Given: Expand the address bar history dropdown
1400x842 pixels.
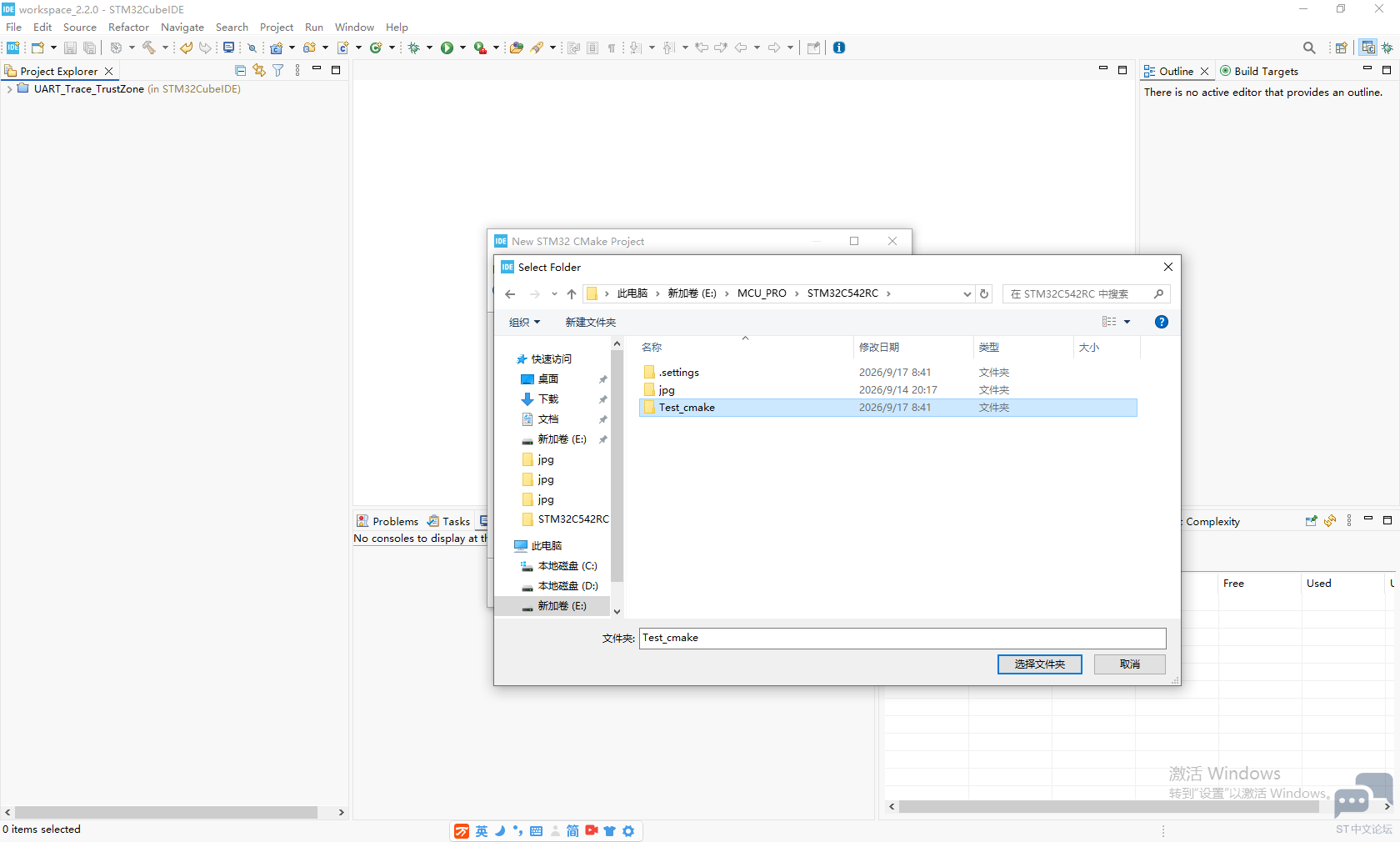Looking at the screenshot, I should (x=967, y=293).
